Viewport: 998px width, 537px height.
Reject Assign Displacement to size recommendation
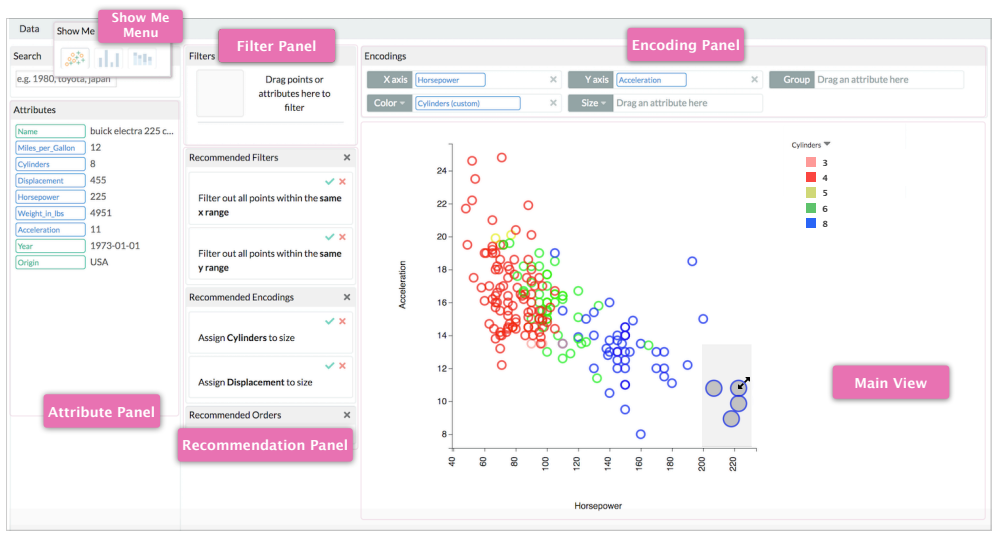[x=342, y=366]
